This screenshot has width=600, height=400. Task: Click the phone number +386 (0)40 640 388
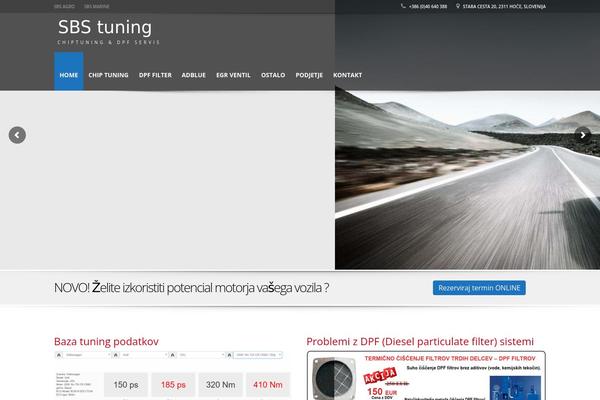pyautogui.click(x=428, y=7)
